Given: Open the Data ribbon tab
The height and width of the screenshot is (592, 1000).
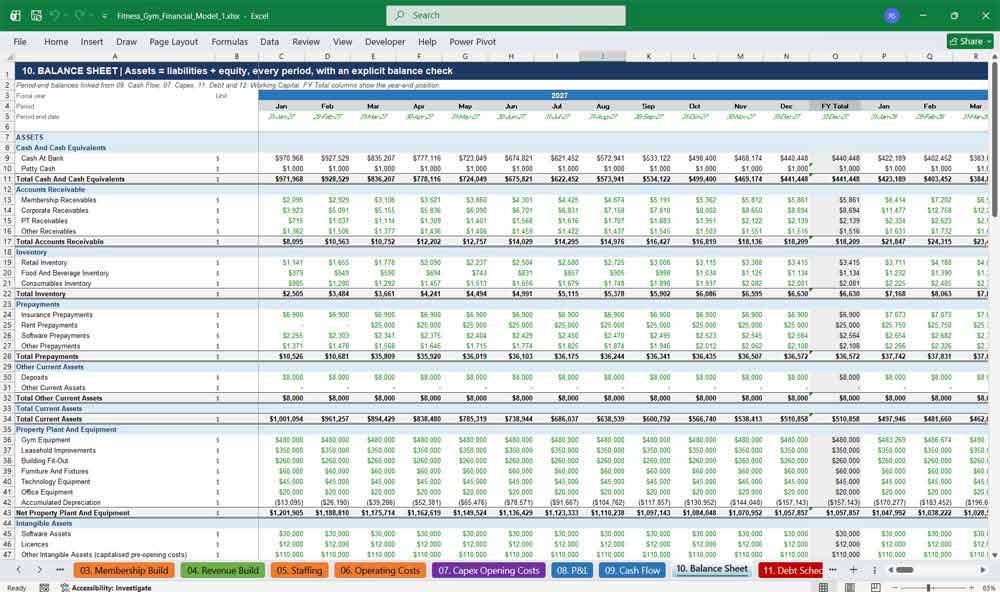Looking at the screenshot, I should click(x=269, y=41).
